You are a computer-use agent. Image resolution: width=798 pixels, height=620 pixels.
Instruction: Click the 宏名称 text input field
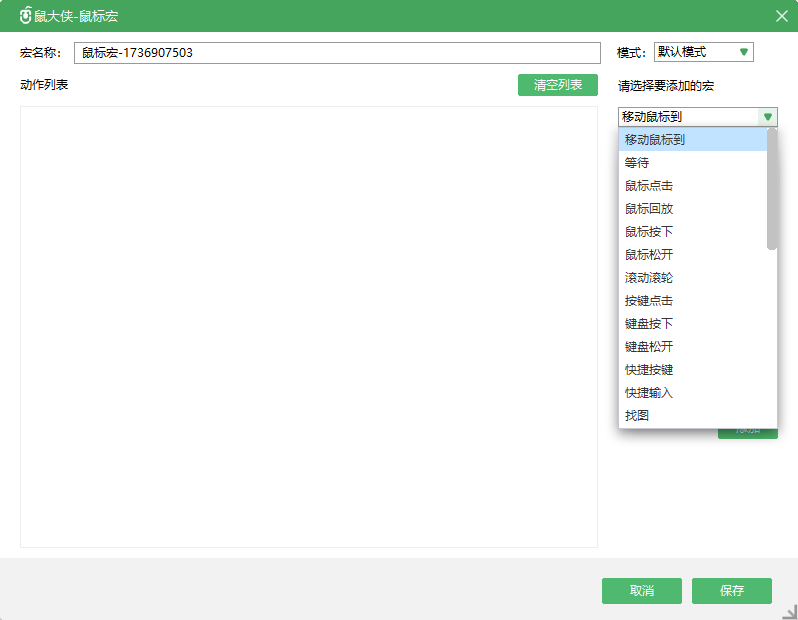pos(337,53)
